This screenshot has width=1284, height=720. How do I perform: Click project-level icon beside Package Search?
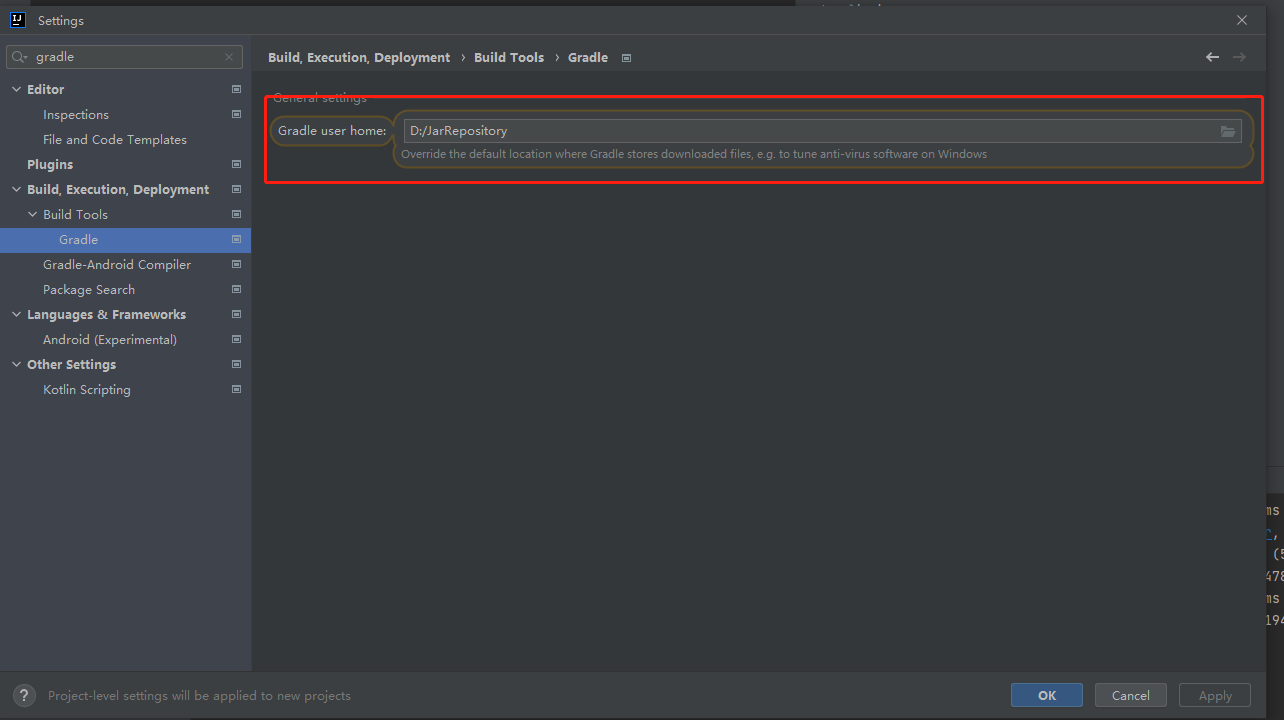coord(236,289)
